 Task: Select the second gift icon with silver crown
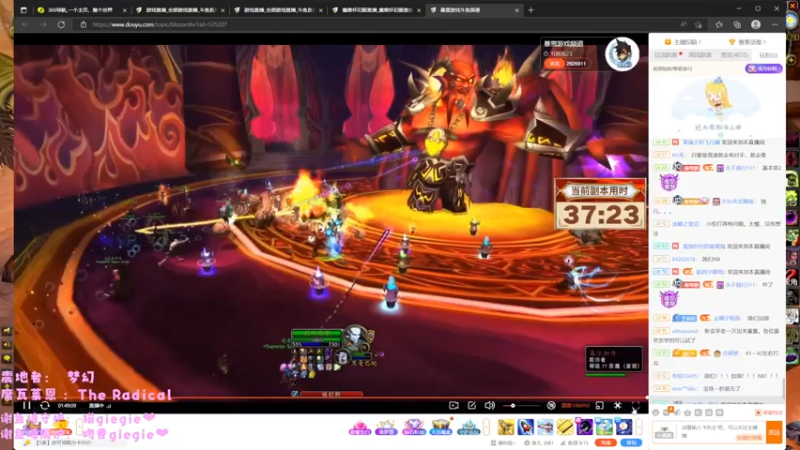click(386, 427)
